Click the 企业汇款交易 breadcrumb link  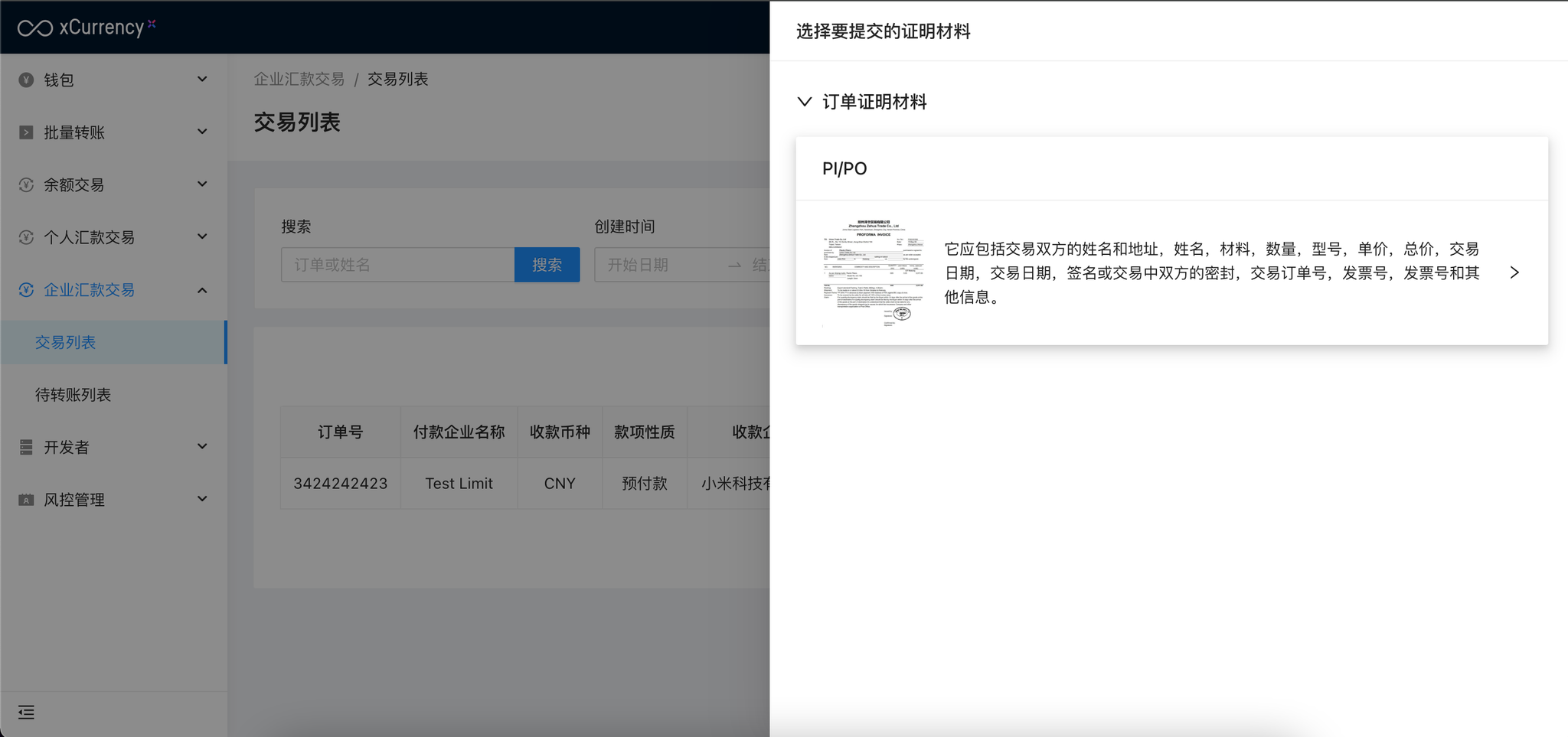pos(299,80)
